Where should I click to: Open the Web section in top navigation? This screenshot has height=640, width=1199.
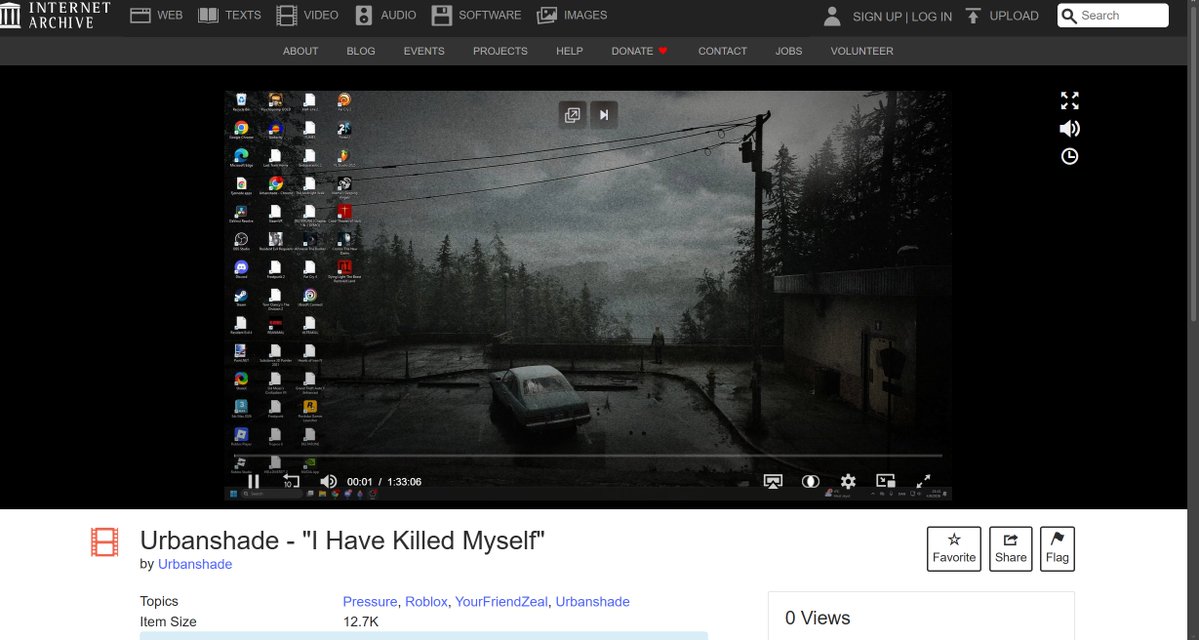[156, 15]
